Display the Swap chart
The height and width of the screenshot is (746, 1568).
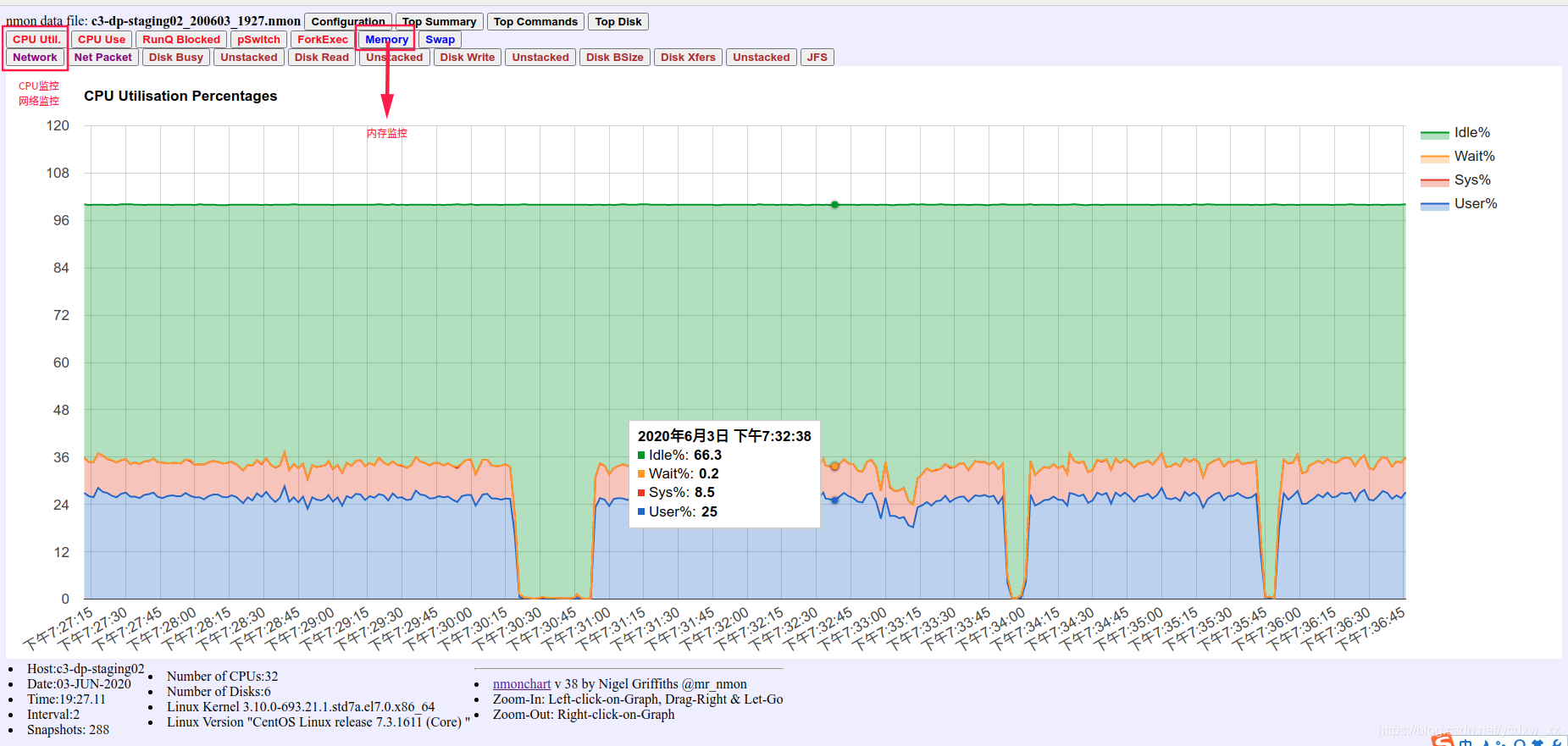click(x=440, y=40)
